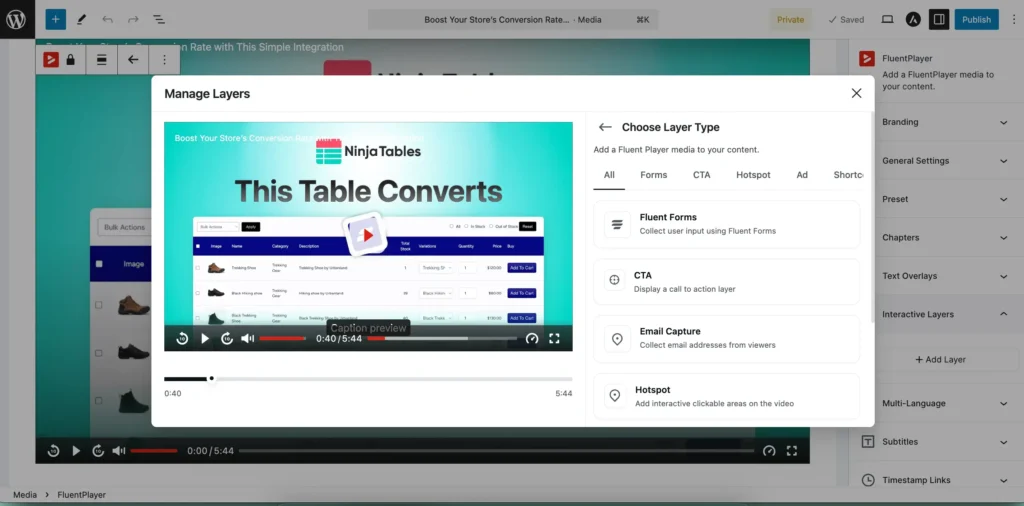Click the View device preview icon
This screenshot has height=506, width=1024.
click(887, 20)
